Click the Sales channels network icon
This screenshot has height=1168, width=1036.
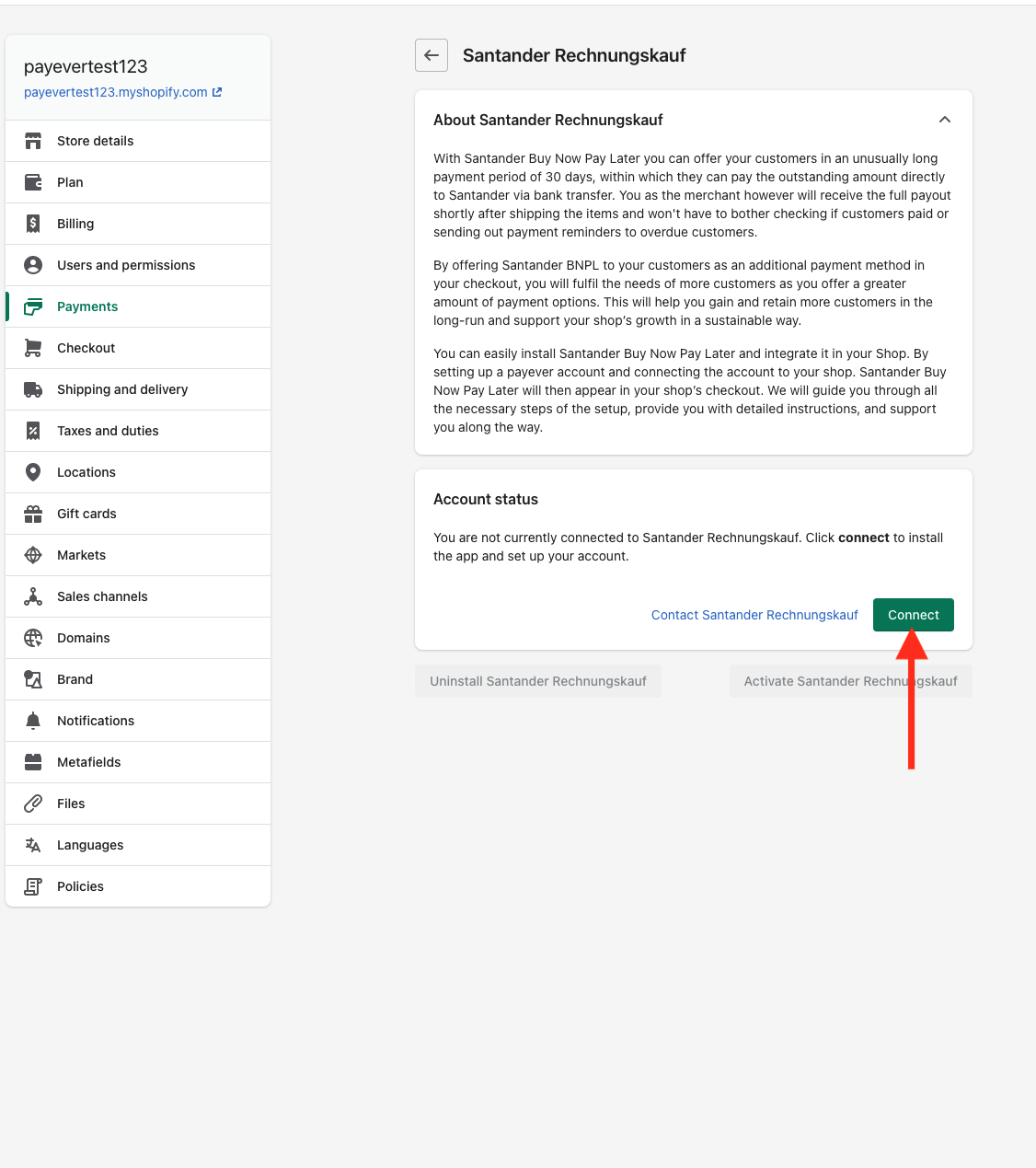(33, 596)
